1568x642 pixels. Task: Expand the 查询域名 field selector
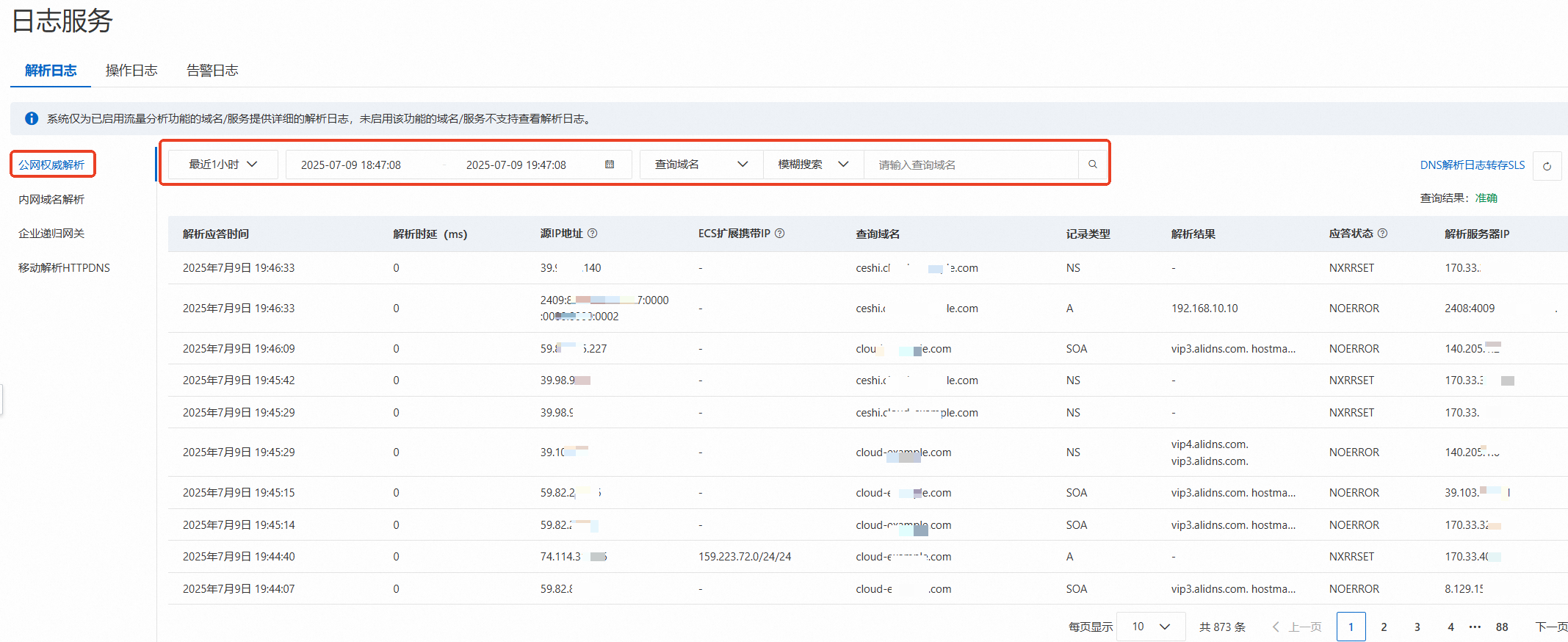pyautogui.click(x=701, y=165)
